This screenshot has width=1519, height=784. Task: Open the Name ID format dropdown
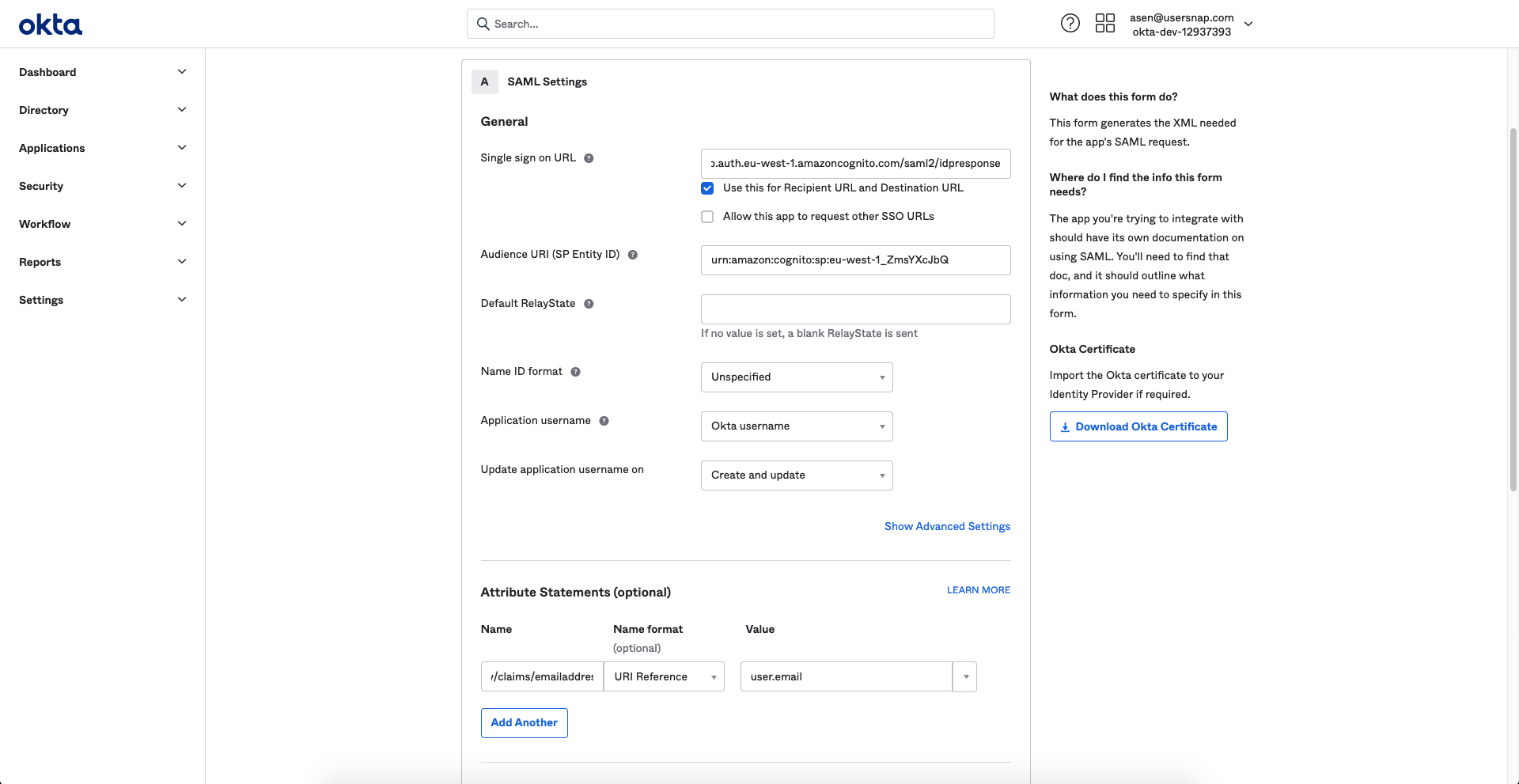point(797,377)
